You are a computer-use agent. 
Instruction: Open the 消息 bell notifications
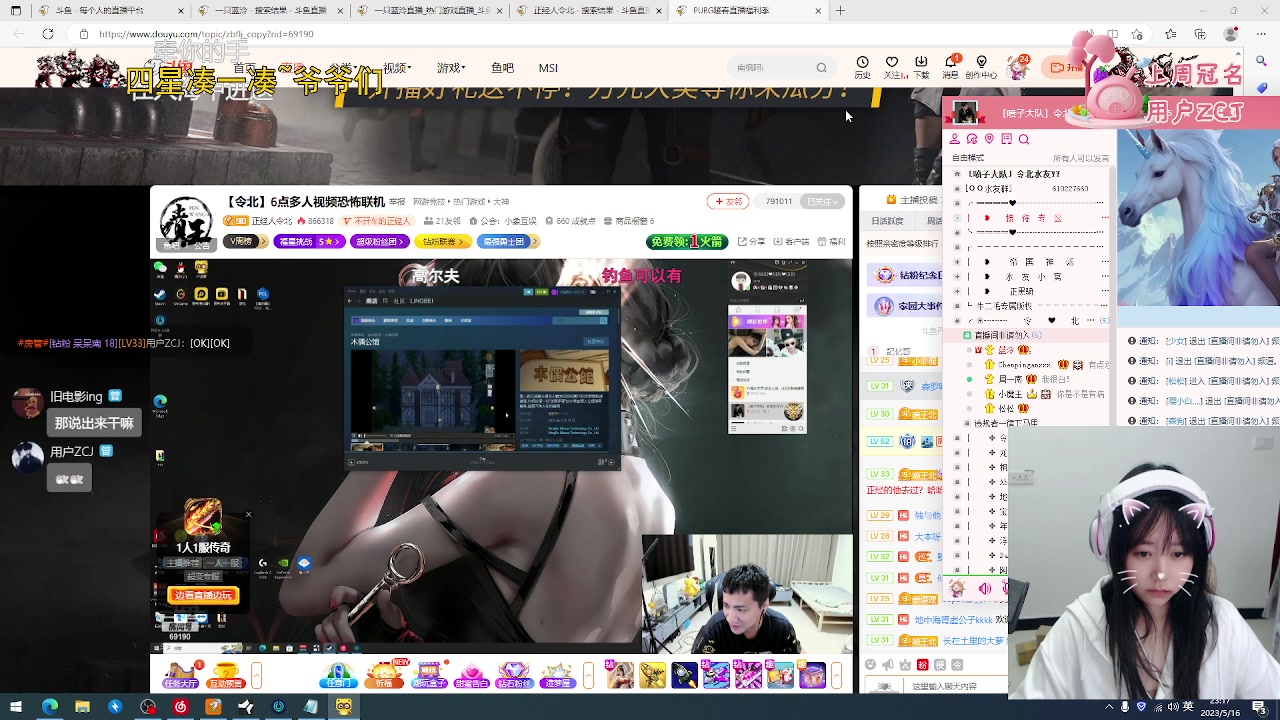coord(950,66)
